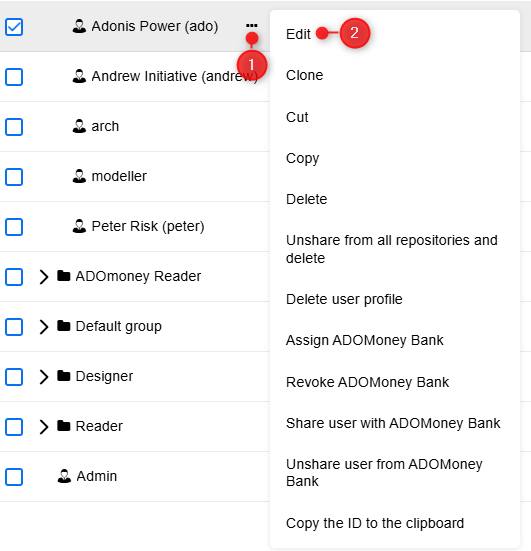Viewport: 531px width, 551px height.
Task: Click the user icon beside Peter Risk
Action: (x=79, y=226)
